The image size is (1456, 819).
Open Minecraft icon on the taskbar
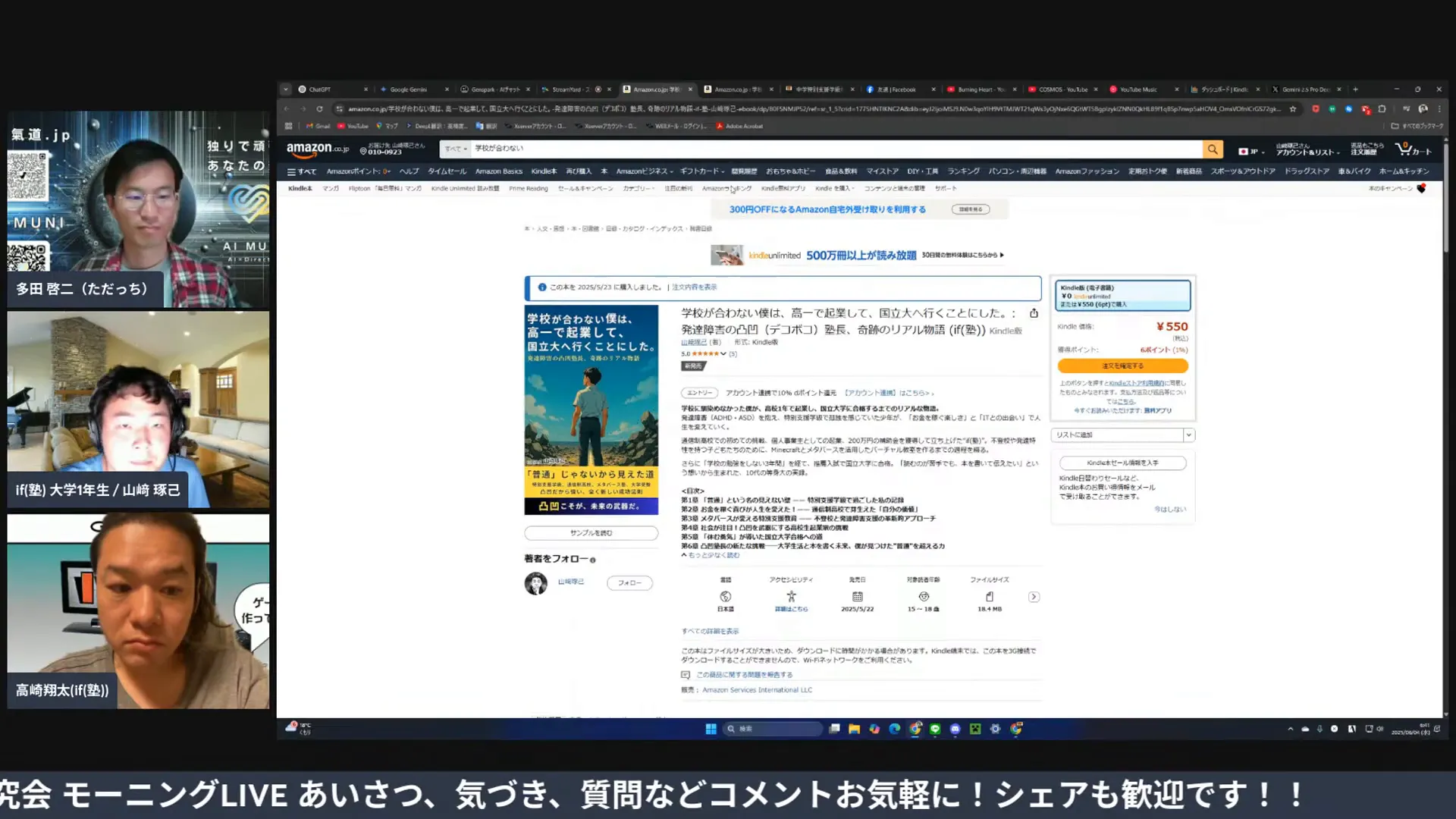click(x=975, y=729)
